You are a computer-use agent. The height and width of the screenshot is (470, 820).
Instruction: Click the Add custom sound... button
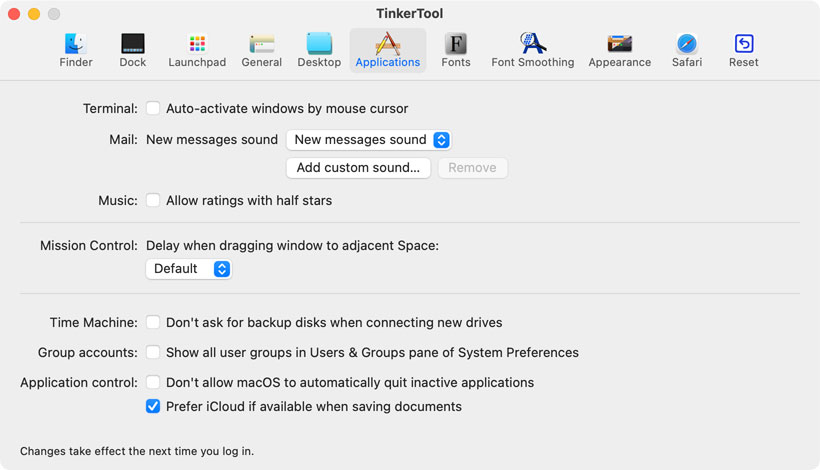click(358, 168)
